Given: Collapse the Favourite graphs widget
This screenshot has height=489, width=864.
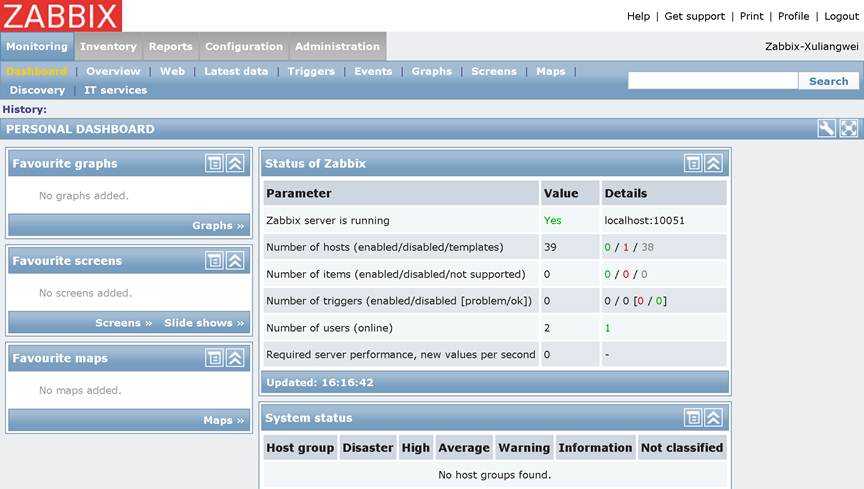Looking at the screenshot, I should [x=235, y=163].
